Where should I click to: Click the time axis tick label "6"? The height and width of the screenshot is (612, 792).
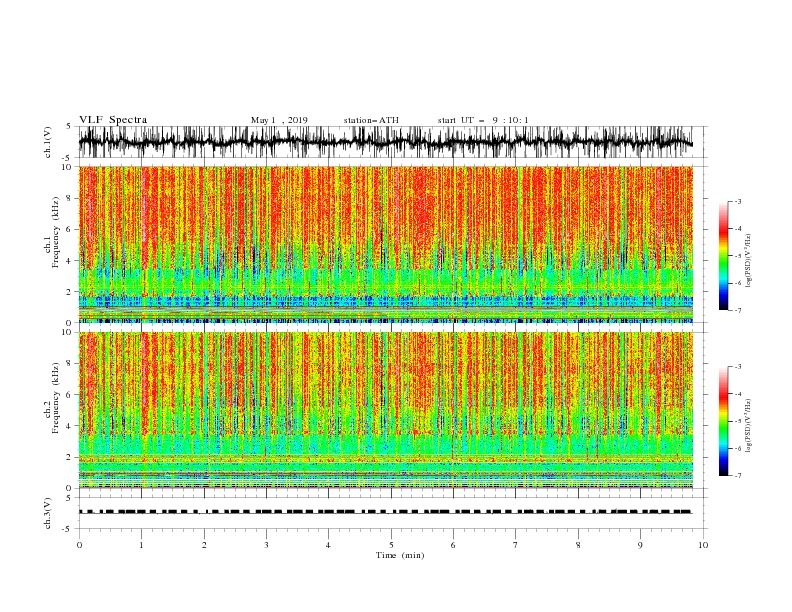pyautogui.click(x=453, y=545)
